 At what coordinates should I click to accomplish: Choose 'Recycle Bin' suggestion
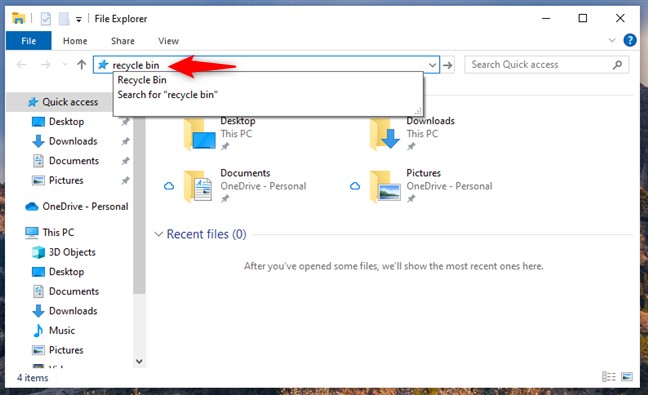[142, 80]
